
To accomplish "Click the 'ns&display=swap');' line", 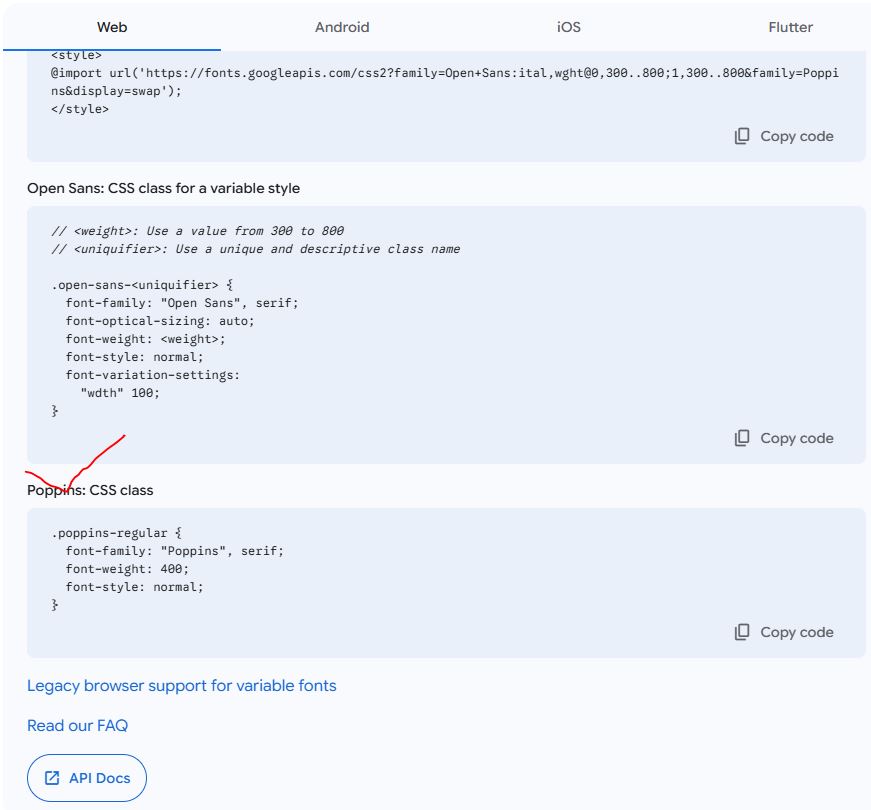I will click(116, 91).
